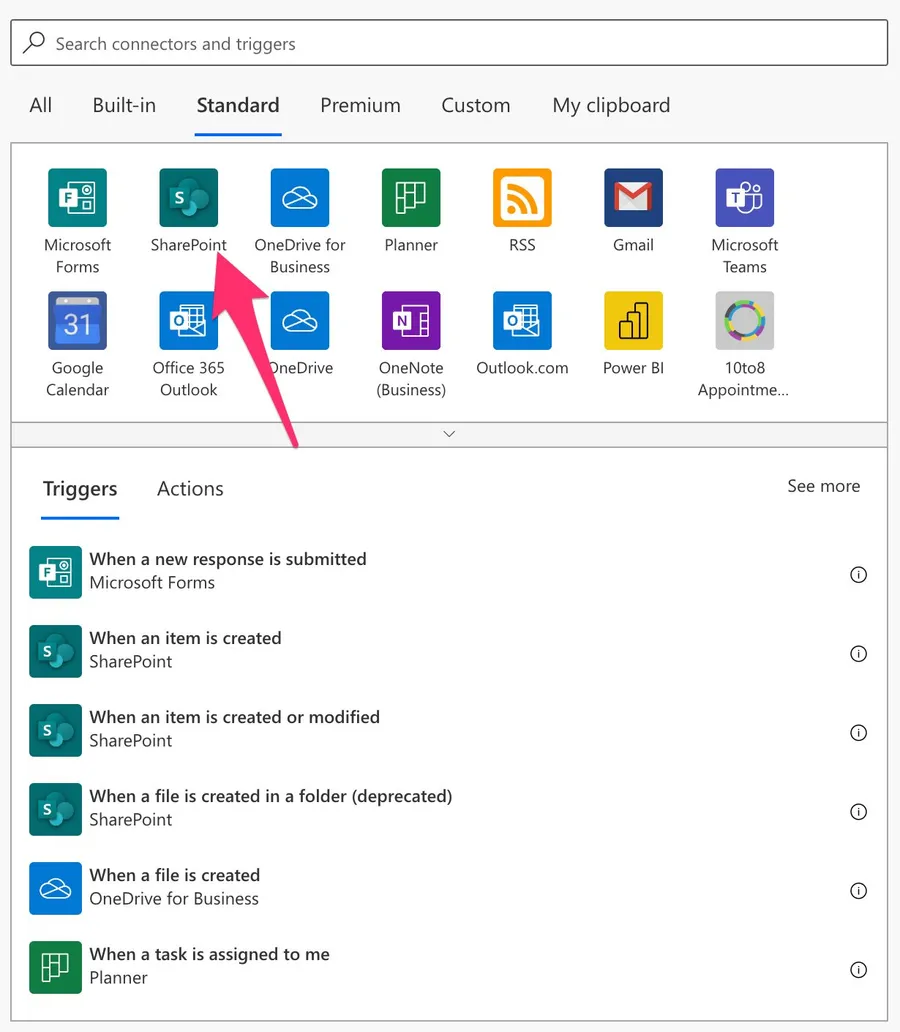Open the Actions tab

coord(190,489)
